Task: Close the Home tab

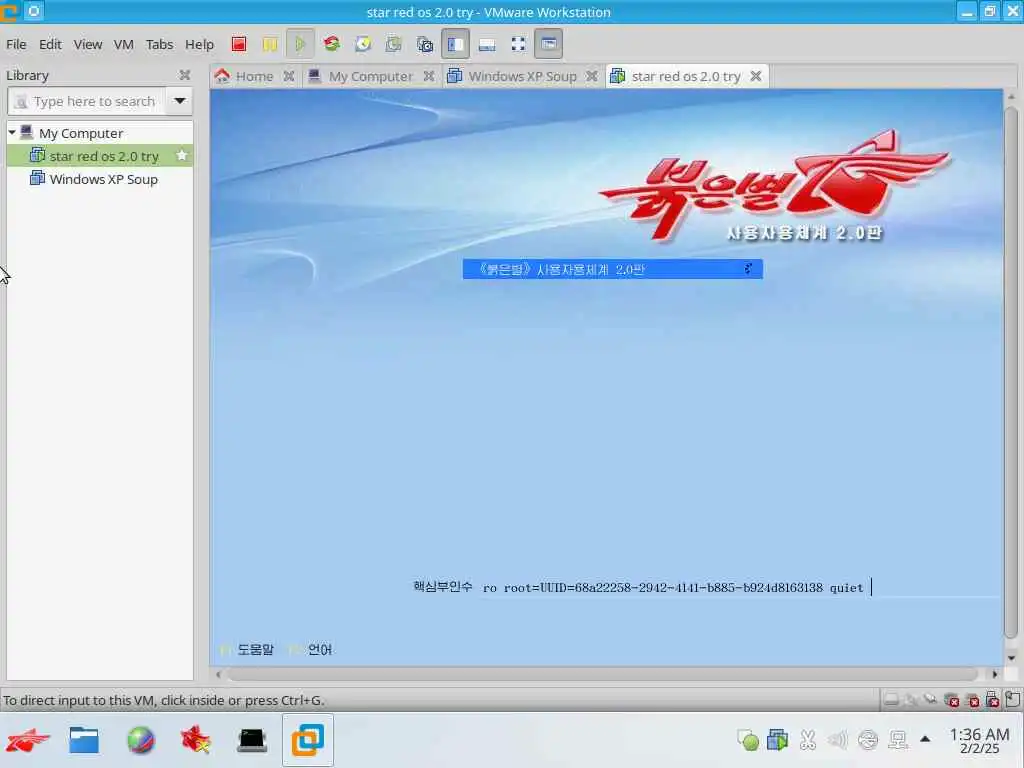Action: tap(289, 76)
